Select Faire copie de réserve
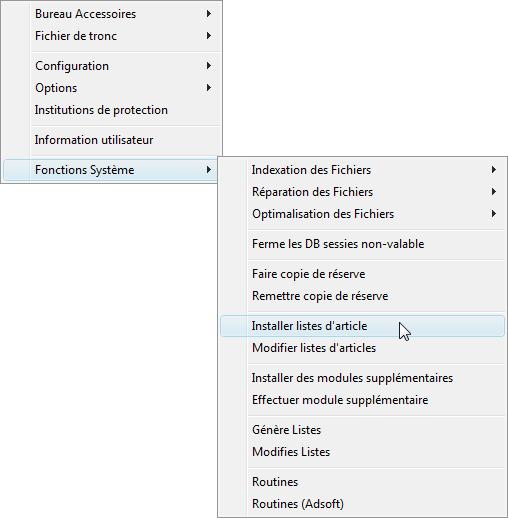 coord(362,274)
